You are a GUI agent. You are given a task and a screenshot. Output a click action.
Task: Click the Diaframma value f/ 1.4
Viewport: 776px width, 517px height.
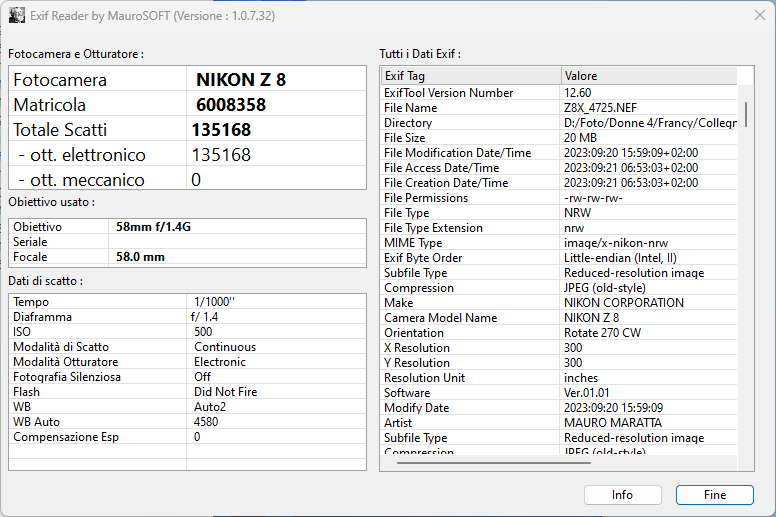pyautogui.click(x=204, y=317)
